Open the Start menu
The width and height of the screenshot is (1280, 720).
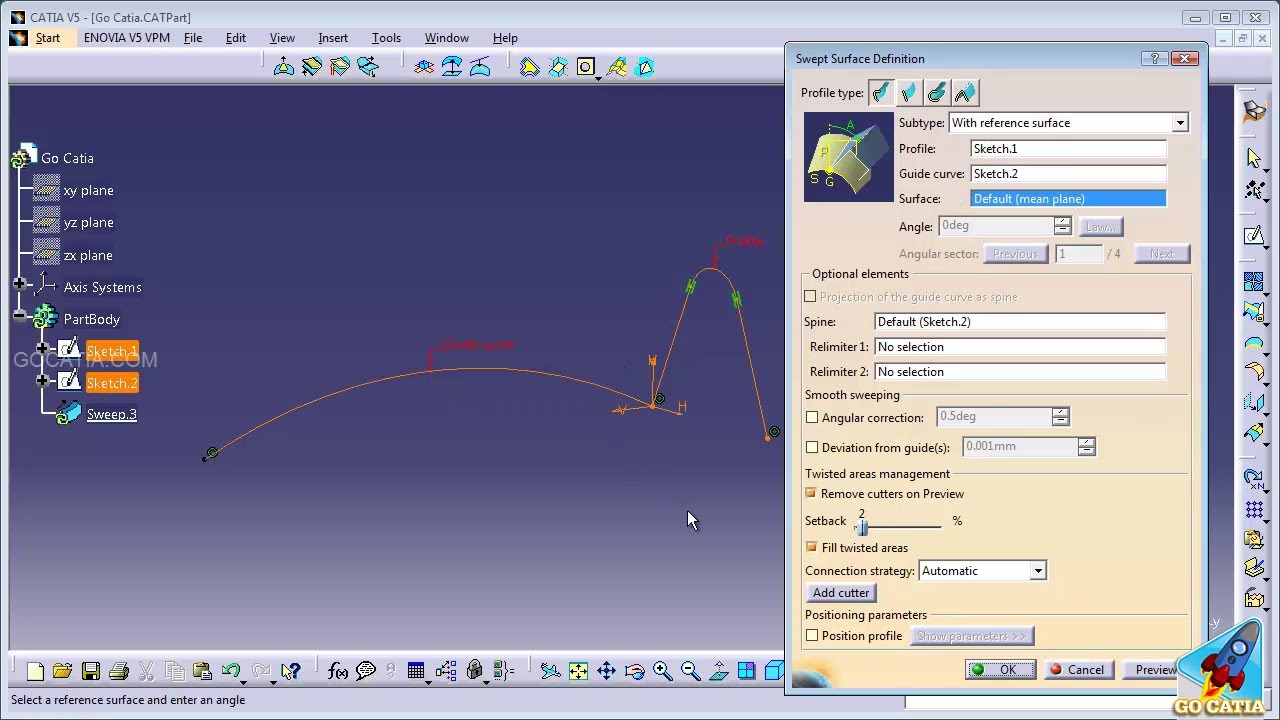coord(48,38)
